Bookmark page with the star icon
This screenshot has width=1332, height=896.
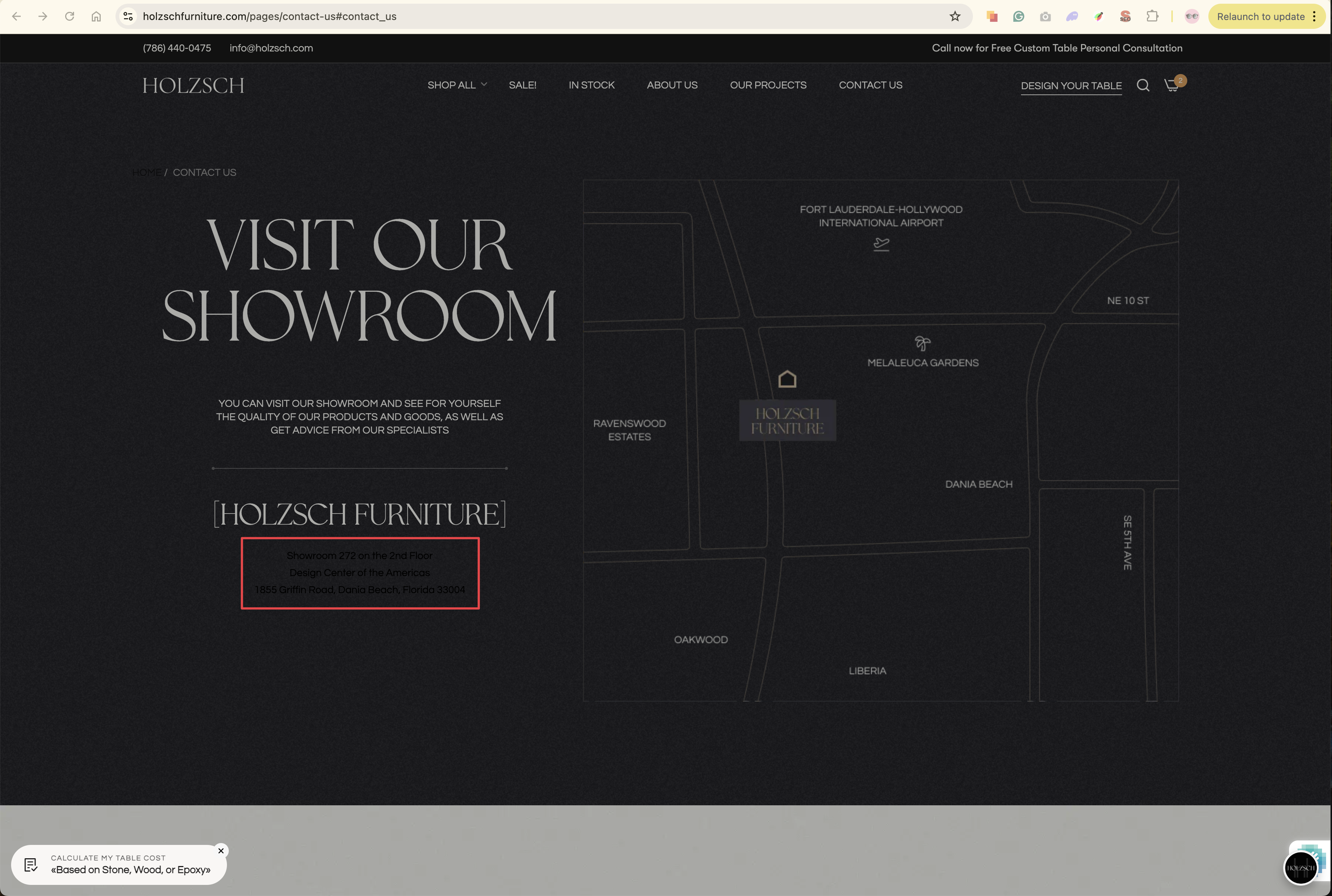click(x=955, y=17)
